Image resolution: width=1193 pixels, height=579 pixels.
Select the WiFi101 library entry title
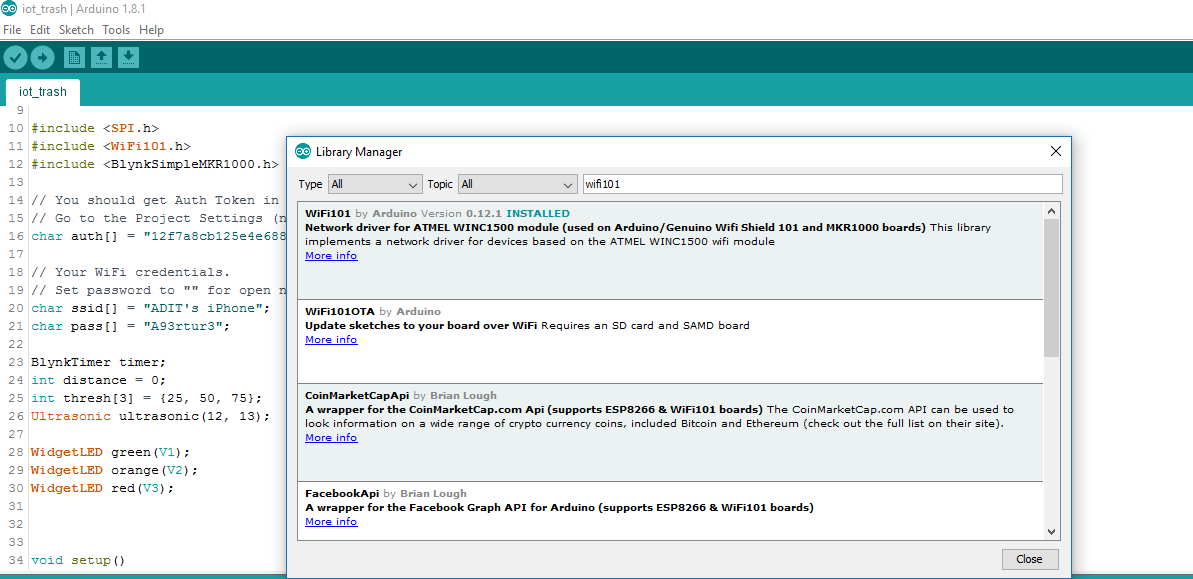[328, 214]
